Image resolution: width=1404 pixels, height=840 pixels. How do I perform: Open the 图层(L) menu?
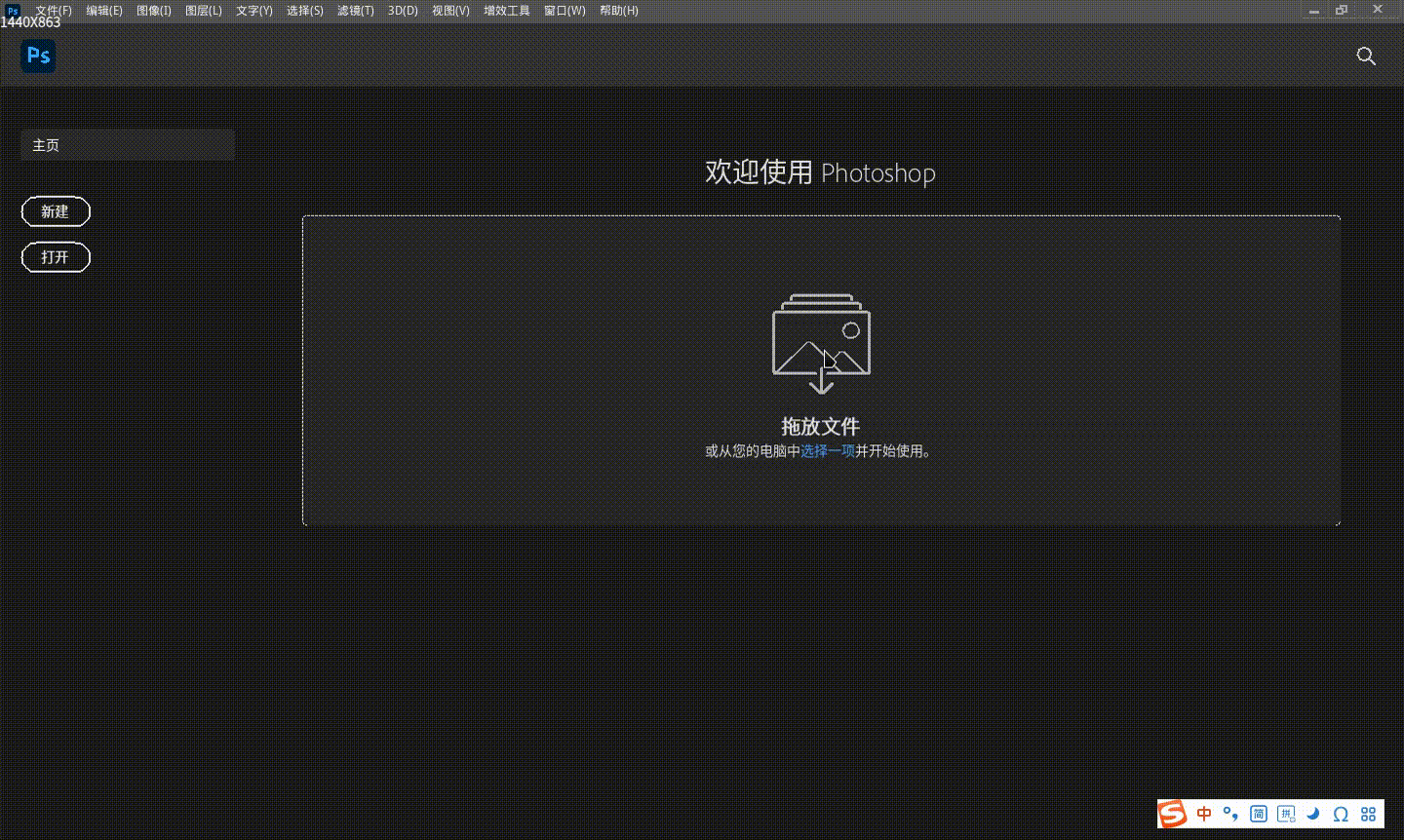[204, 11]
